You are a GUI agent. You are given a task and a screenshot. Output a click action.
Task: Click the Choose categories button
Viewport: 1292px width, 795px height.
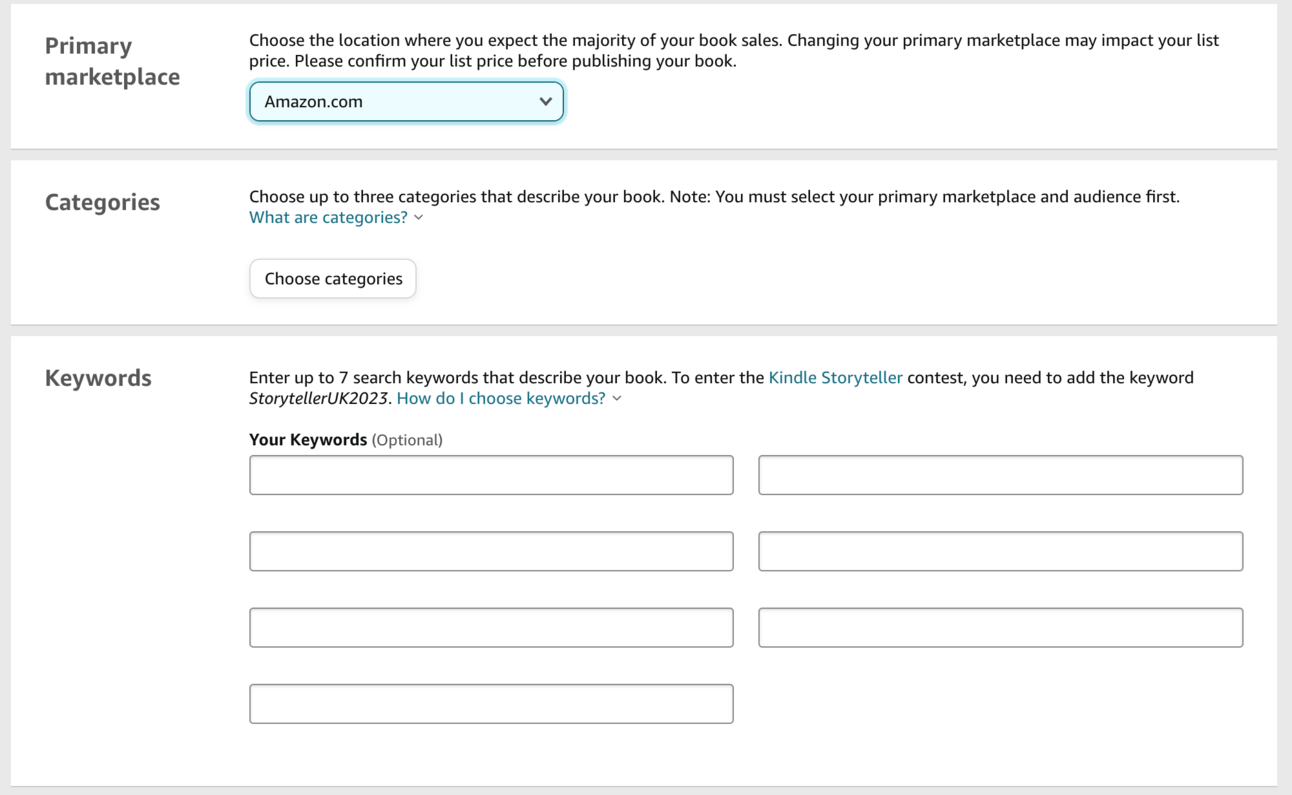click(x=333, y=279)
